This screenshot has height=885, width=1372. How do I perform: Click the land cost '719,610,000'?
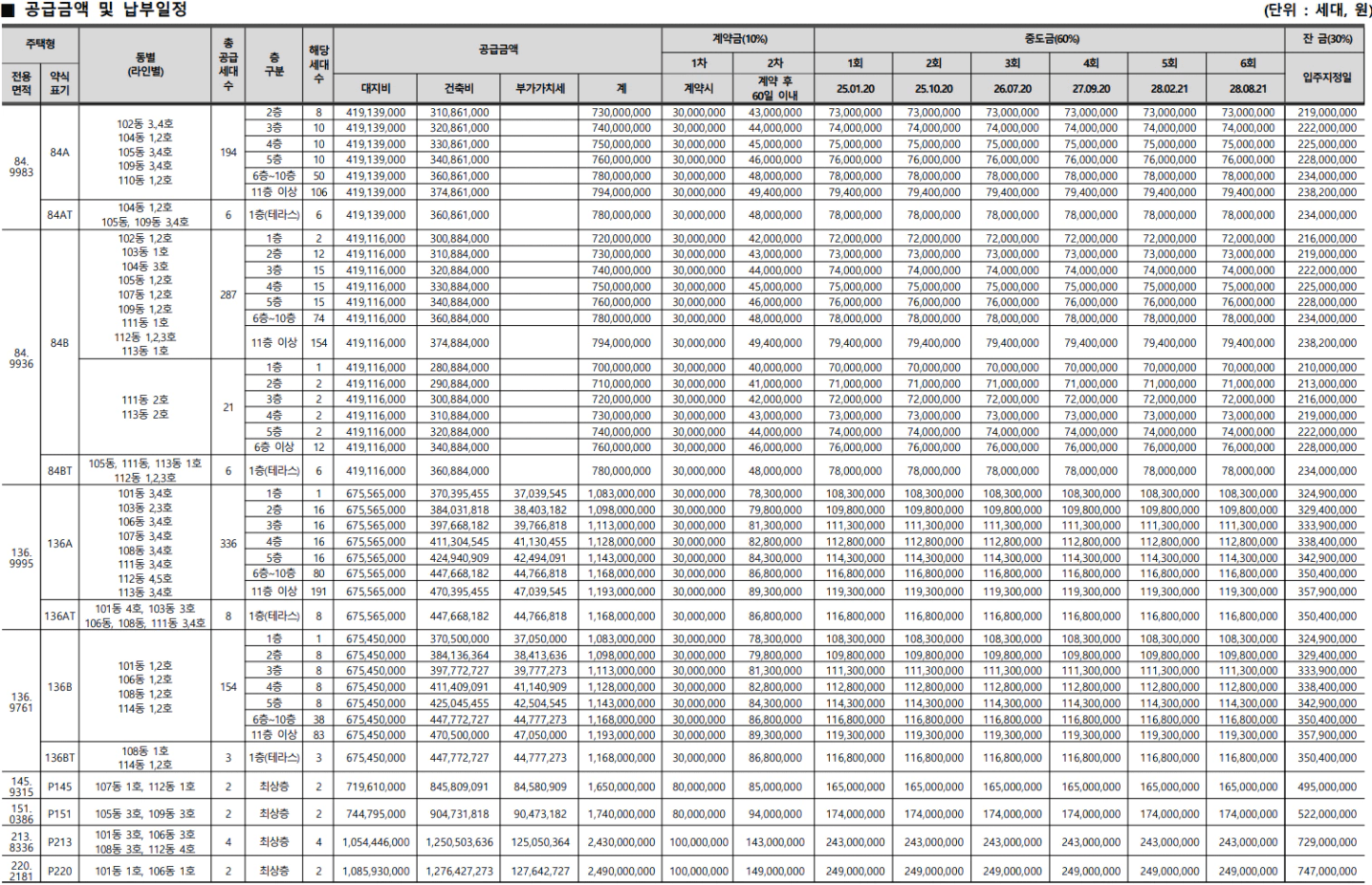[x=376, y=787]
